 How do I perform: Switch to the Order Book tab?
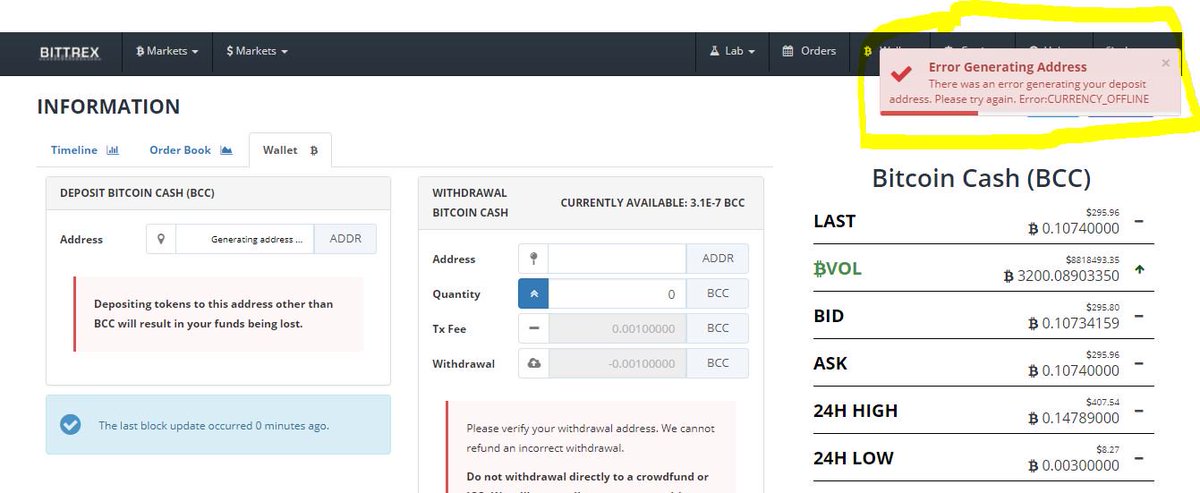tap(191, 150)
